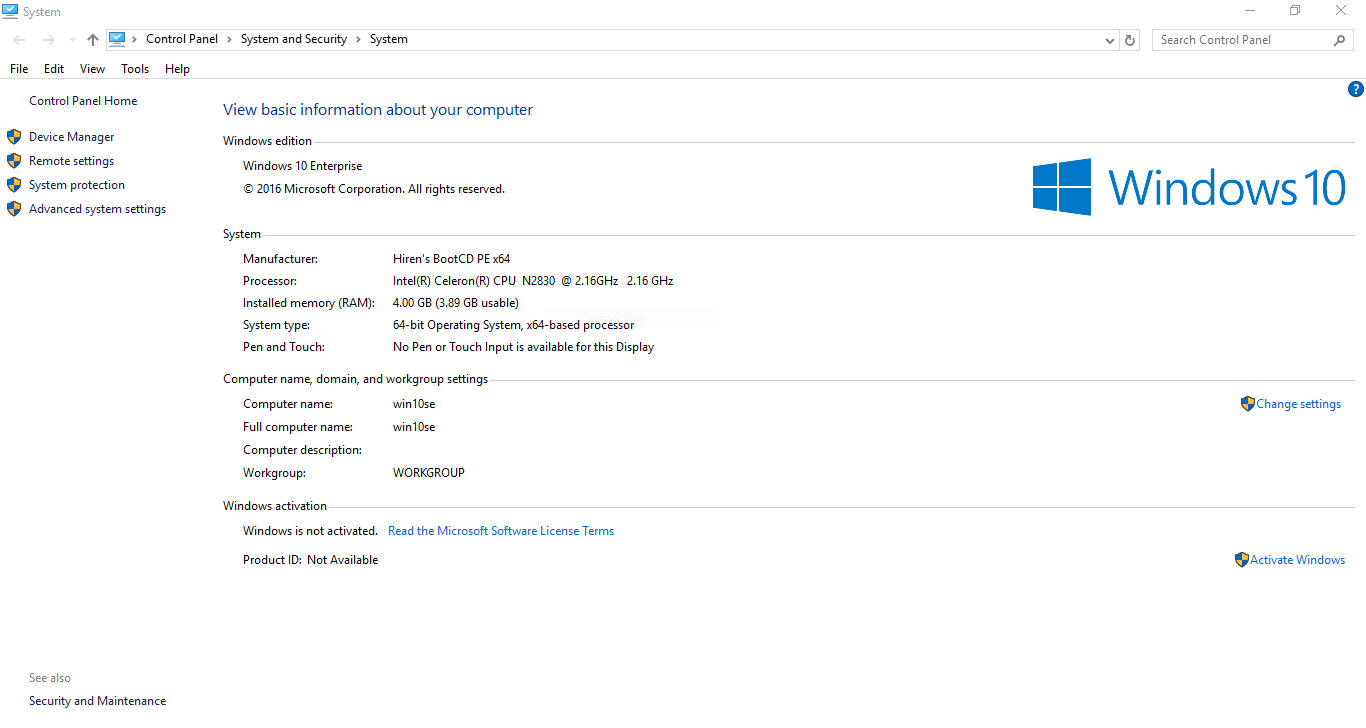The width and height of the screenshot is (1366, 728).
Task: Select System and Security breadcrumb
Action: point(294,39)
